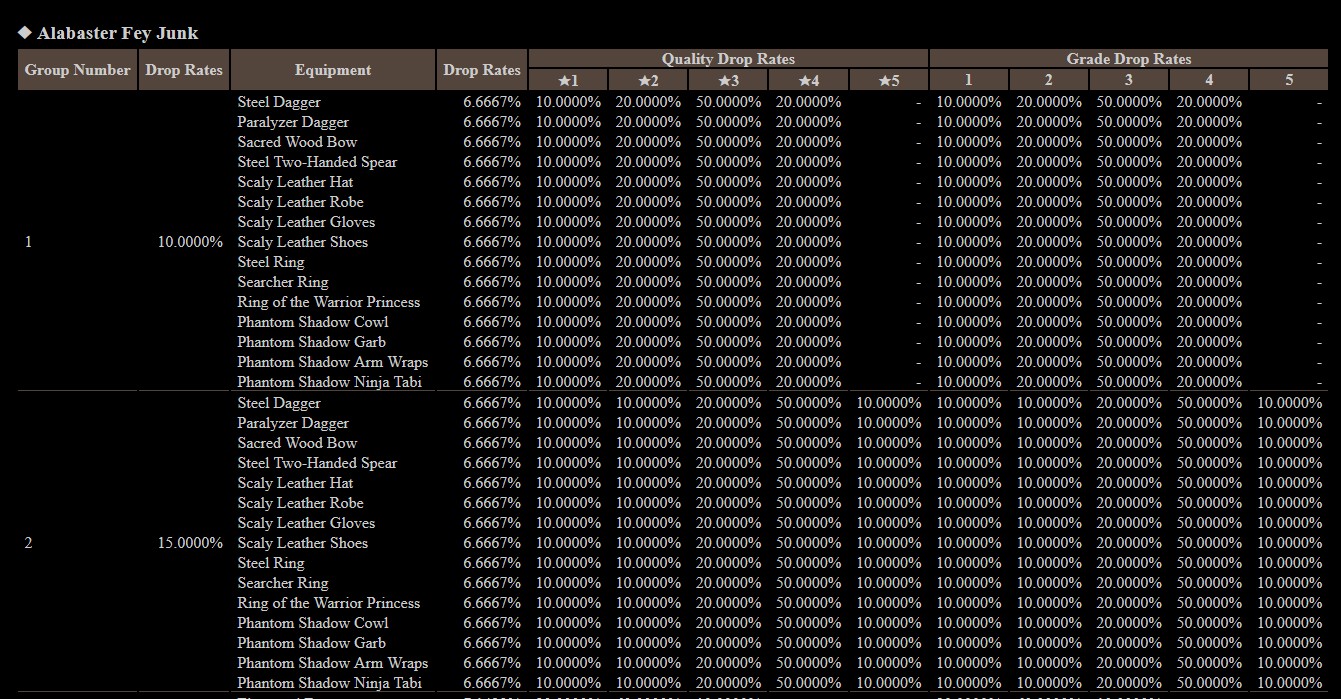Screen dimensions: 1341x699
Task: Click ★5 10.0000% for group 2 Steel Dagger
Action: click(x=889, y=403)
